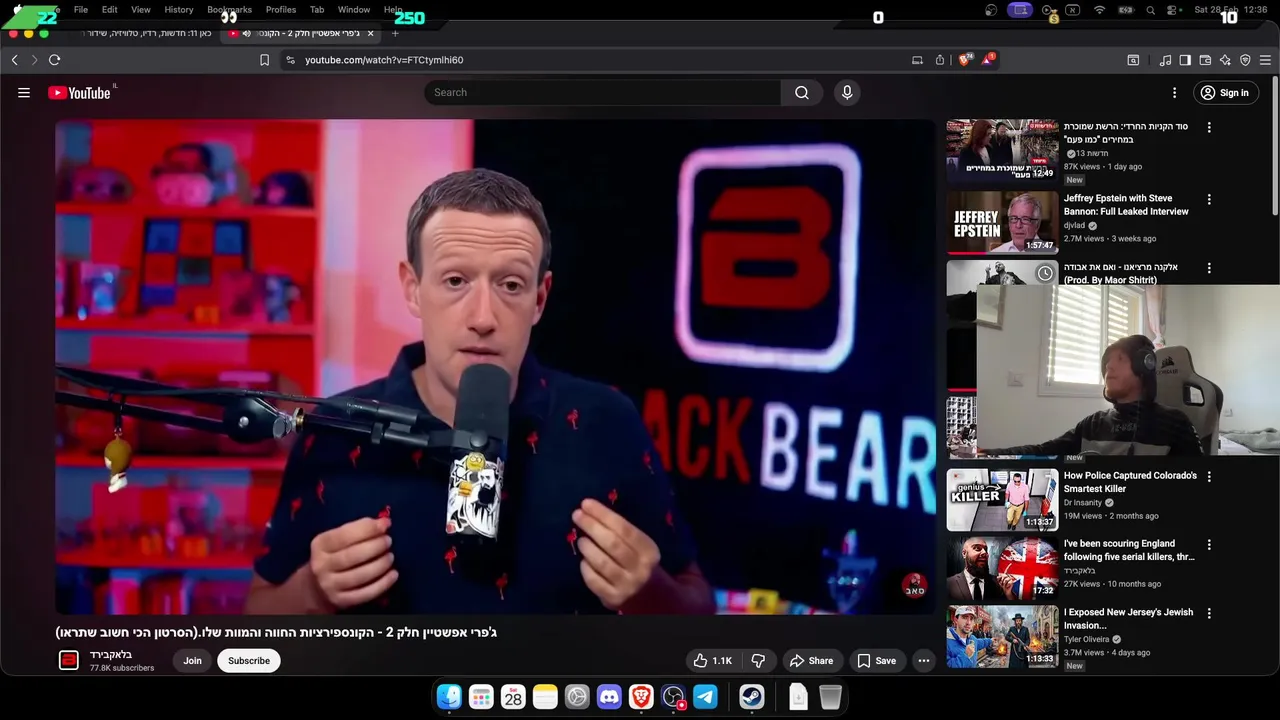The image size is (1280, 720).
Task: Open site settings icon in address bar
Action: [290, 60]
